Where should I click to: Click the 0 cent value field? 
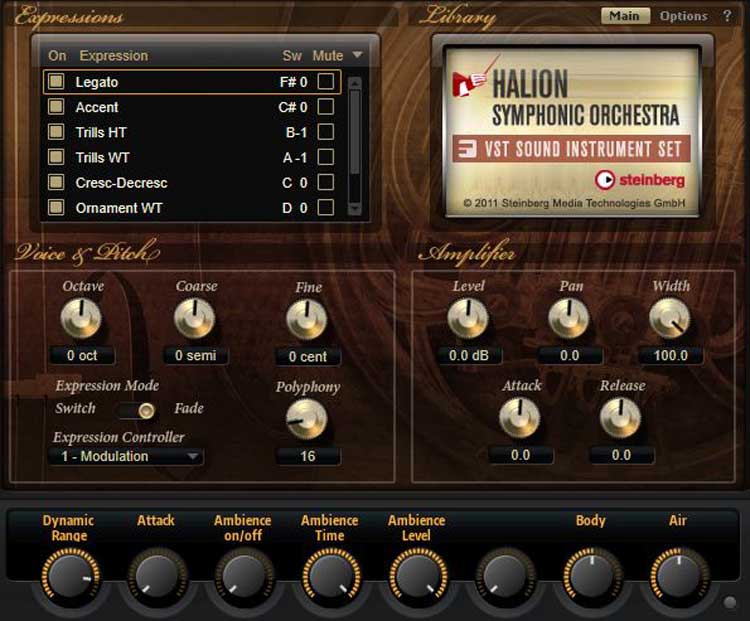[308, 356]
